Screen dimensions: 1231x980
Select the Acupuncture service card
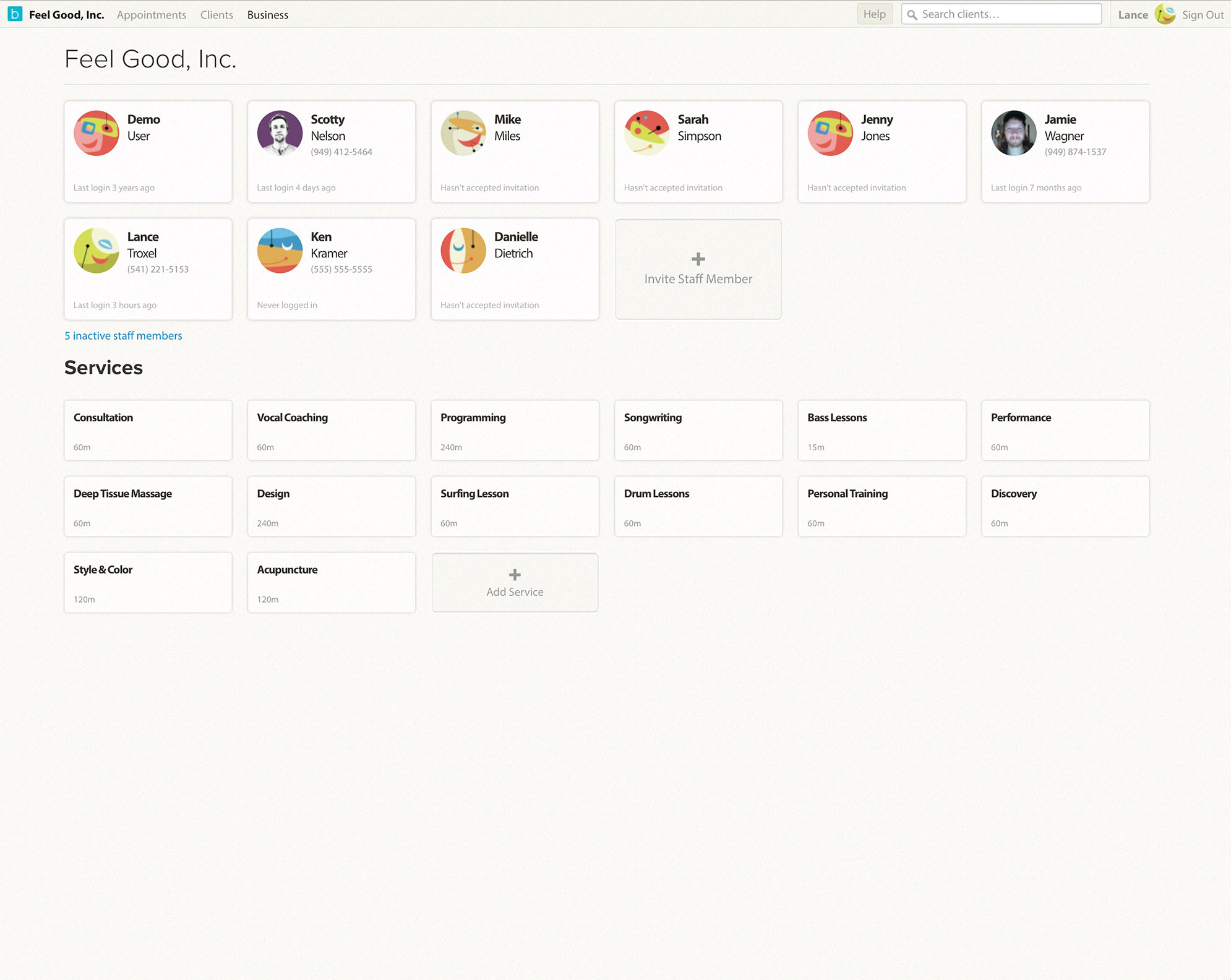tap(331, 582)
